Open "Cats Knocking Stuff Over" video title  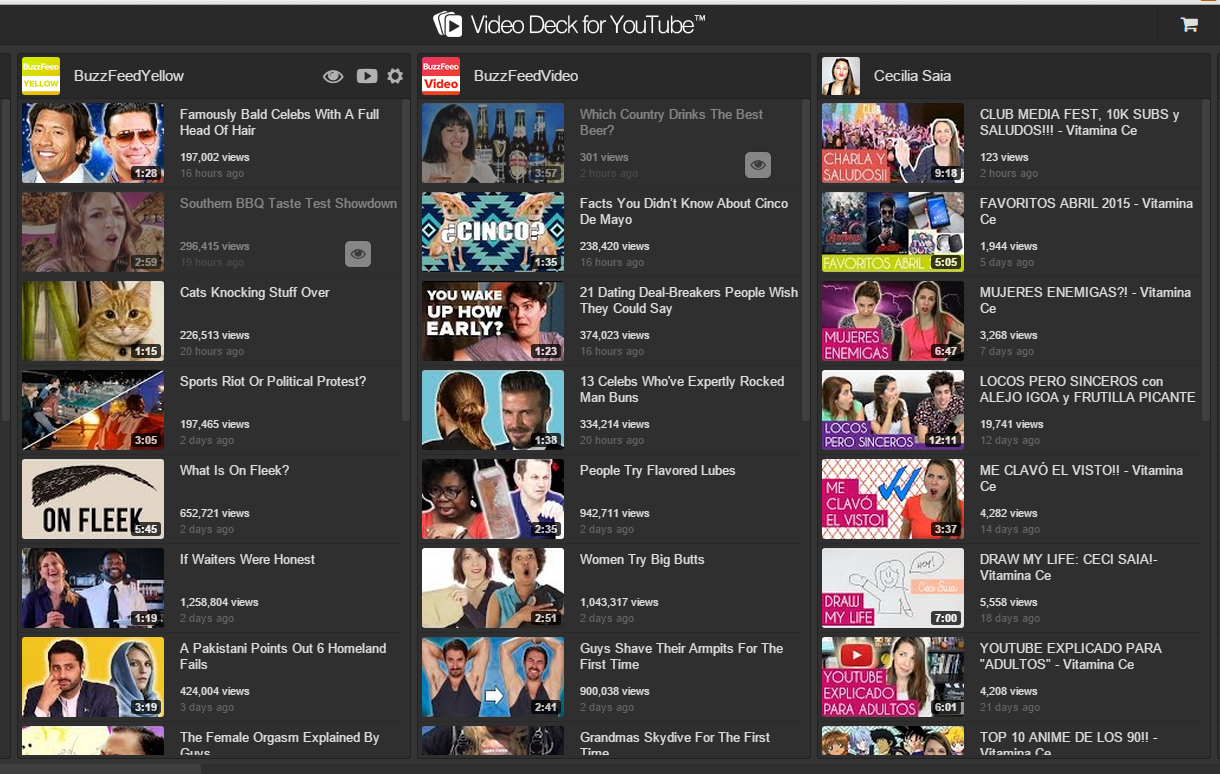tap(254, 293)
